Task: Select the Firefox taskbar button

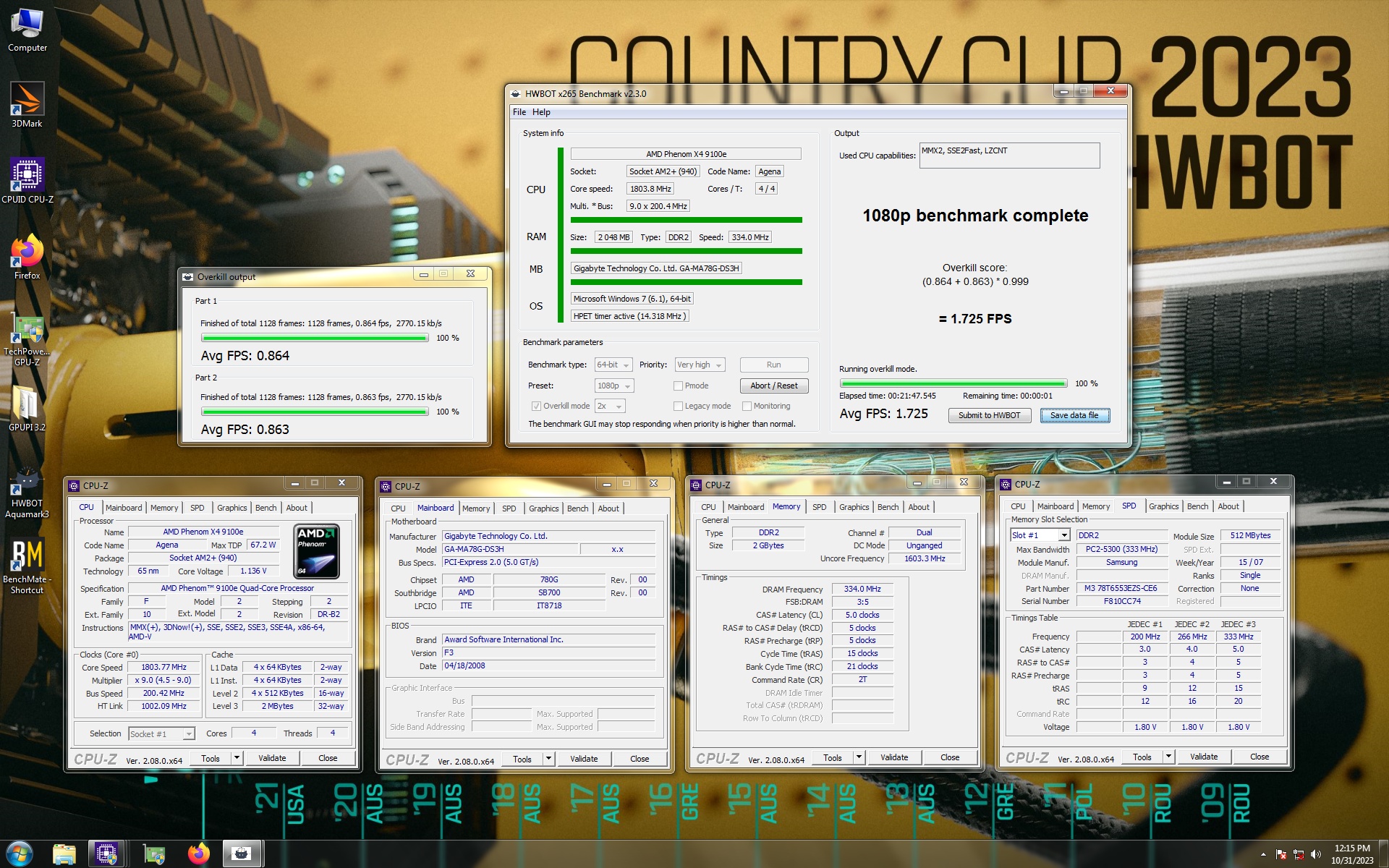Action: point(198,854)
